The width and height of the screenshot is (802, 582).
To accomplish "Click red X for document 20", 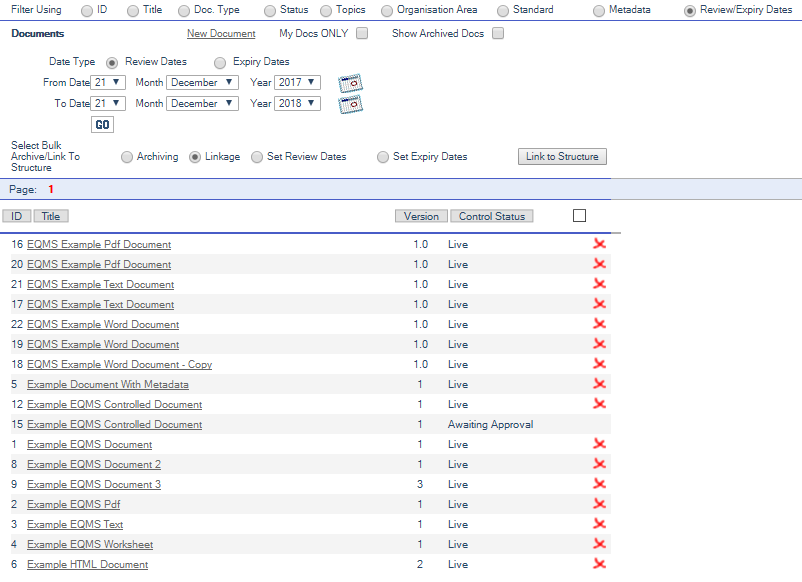I will (599, 263).
